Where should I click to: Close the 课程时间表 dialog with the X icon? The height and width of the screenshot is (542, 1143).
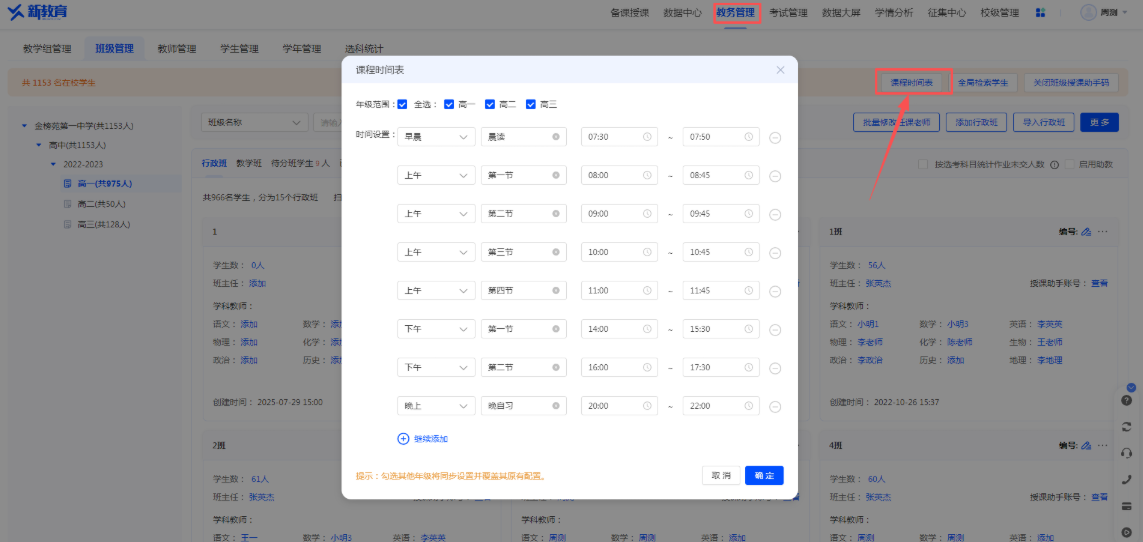click(781, 70)
